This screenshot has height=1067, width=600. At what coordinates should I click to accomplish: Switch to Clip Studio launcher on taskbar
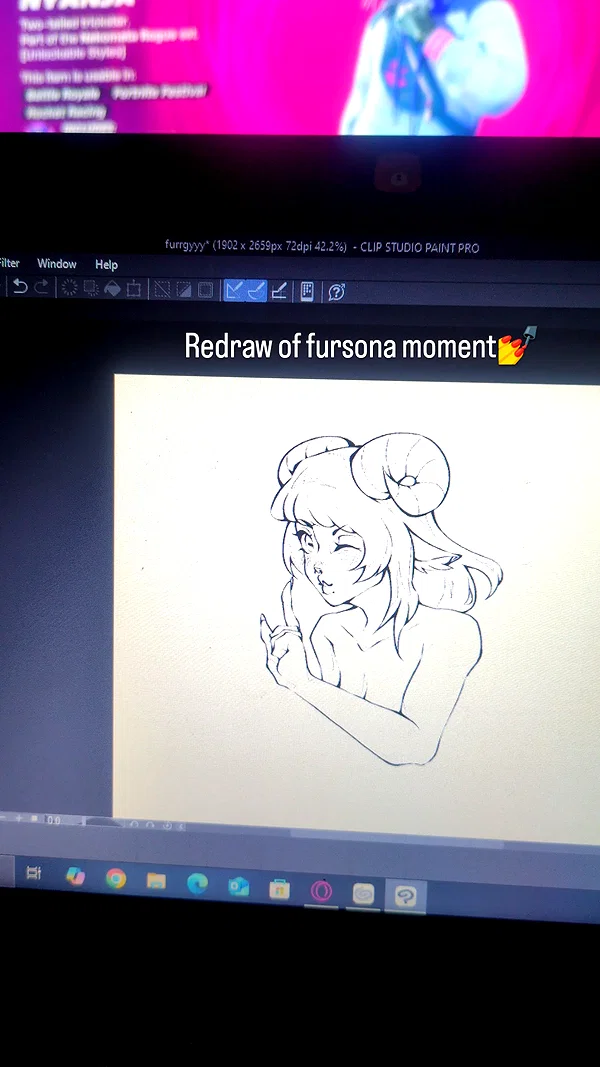363,893
